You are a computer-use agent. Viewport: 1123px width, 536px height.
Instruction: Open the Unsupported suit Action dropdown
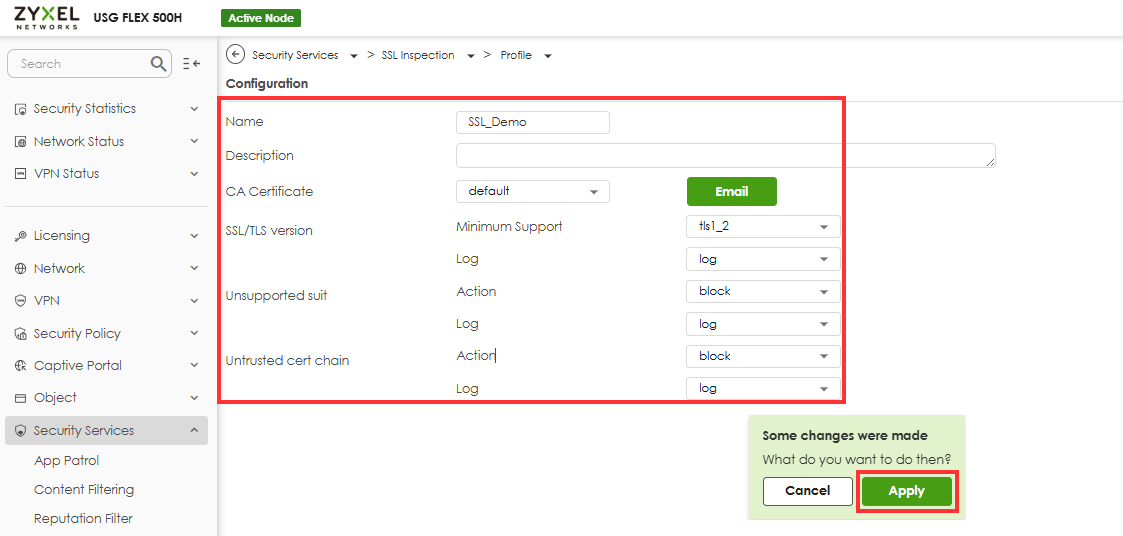[762, 292]
